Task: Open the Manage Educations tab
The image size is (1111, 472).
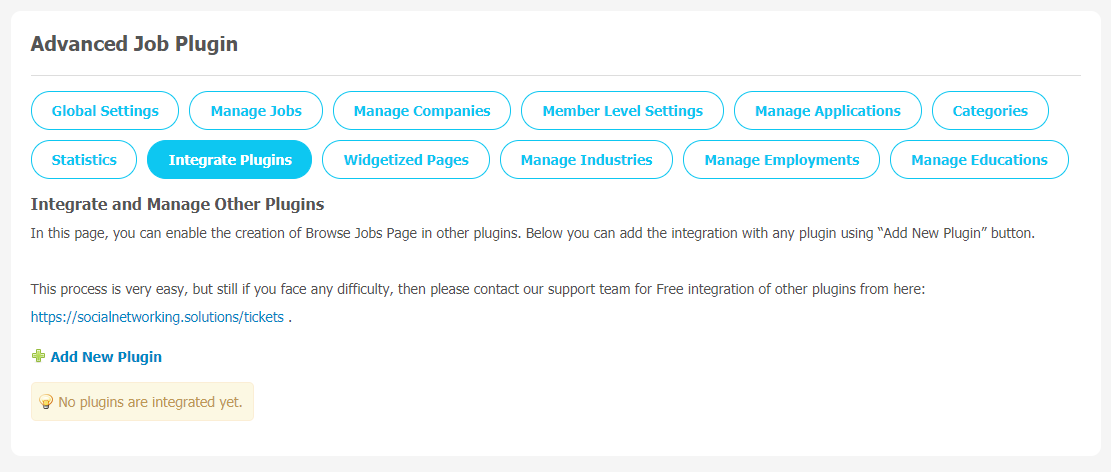Action: (979, 159)
